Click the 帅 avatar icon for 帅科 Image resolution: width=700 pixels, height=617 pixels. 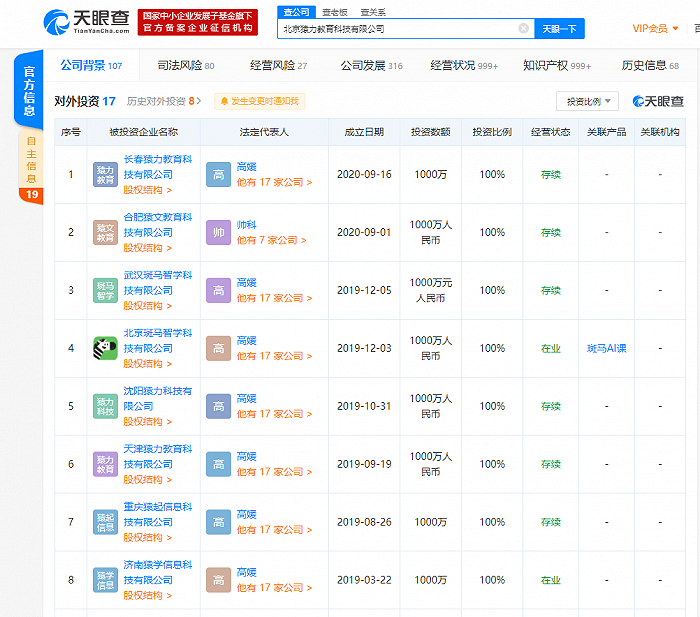tap(217, 232)
